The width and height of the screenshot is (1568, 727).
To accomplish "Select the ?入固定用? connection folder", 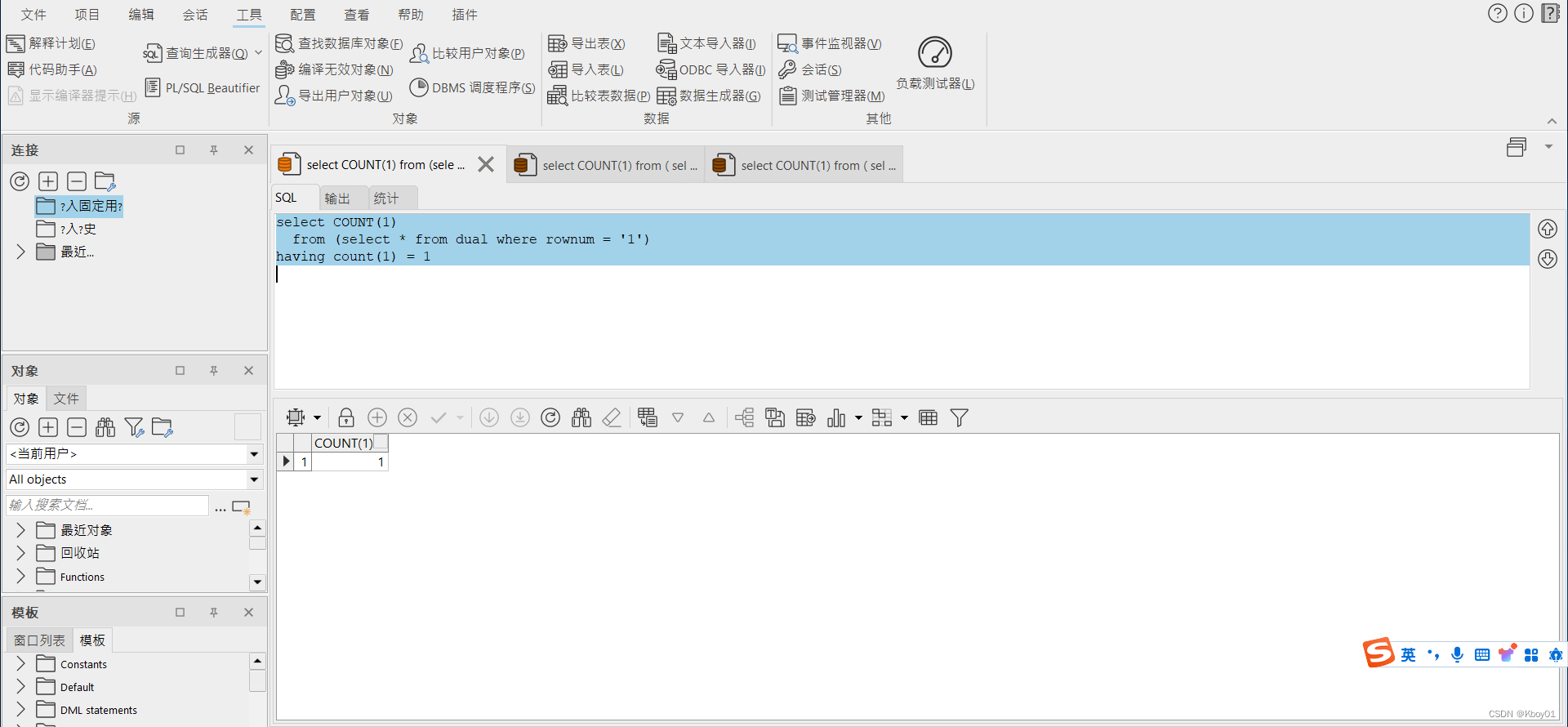I will (x=79, y=206).
